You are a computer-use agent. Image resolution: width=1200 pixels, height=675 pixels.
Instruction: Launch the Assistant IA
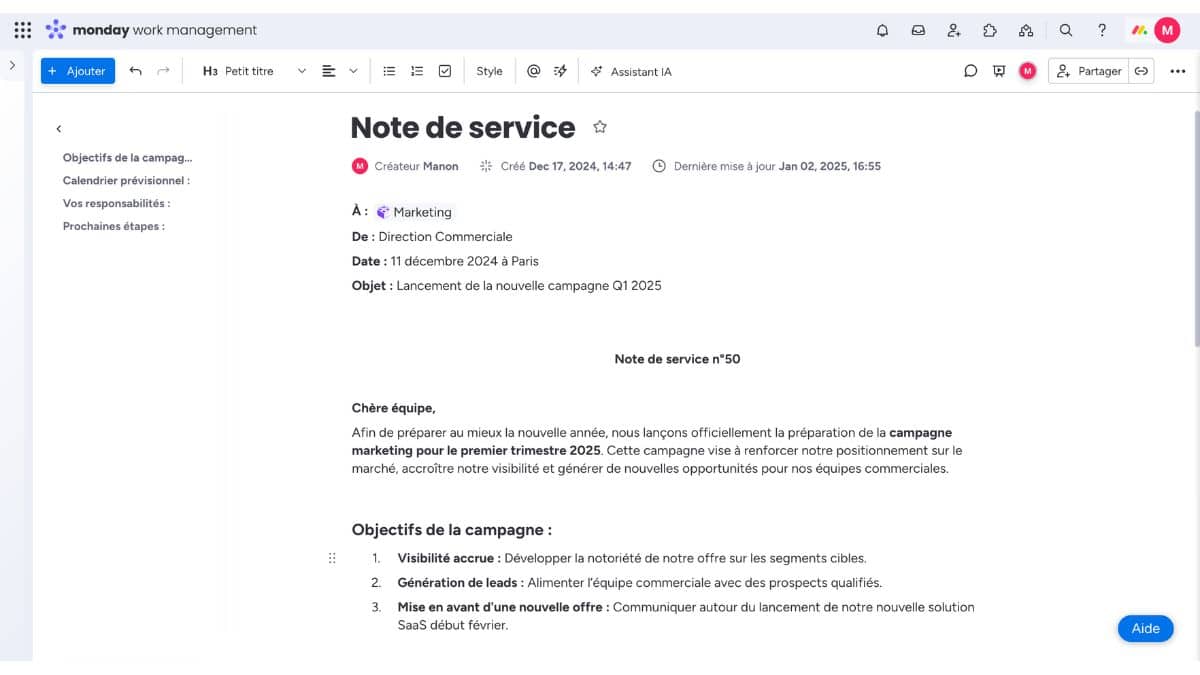click(x=631, y=71)
